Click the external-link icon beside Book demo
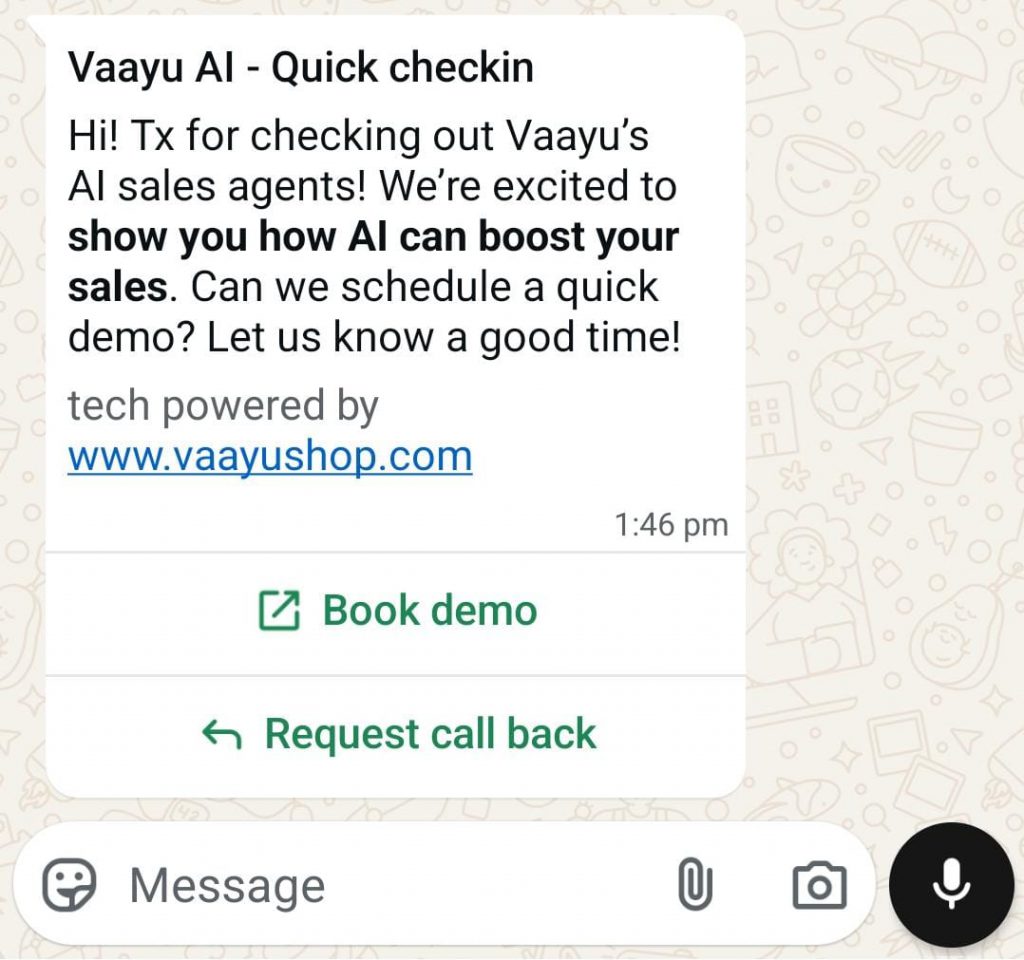 (x=279, y=611)
